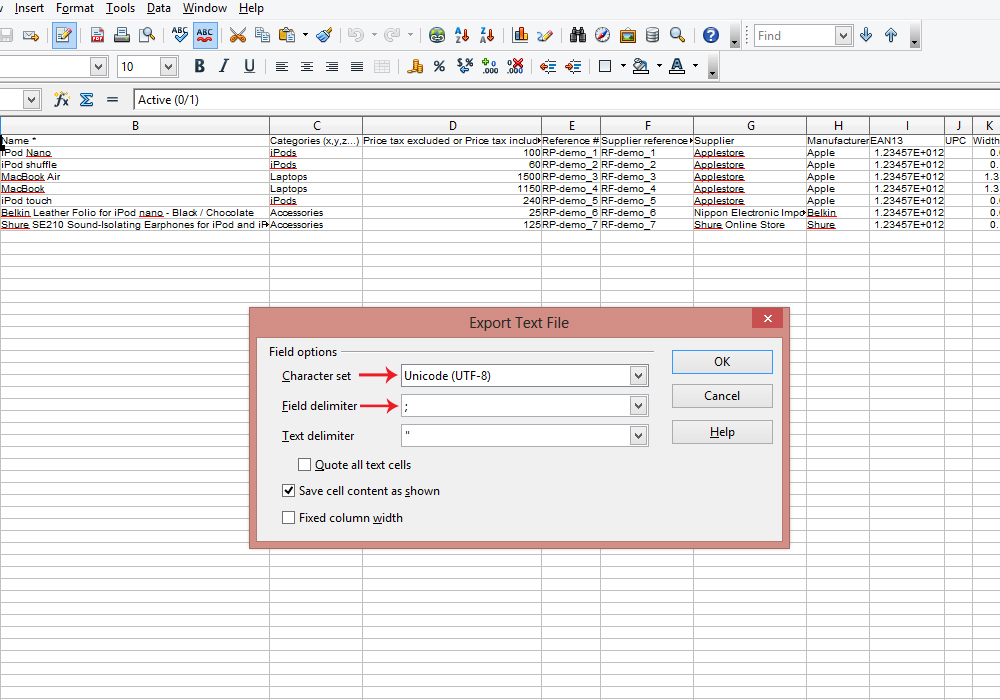Click Cancel in Export Text File
This screenshot has height=700, width=1000.
coord(722,396)
